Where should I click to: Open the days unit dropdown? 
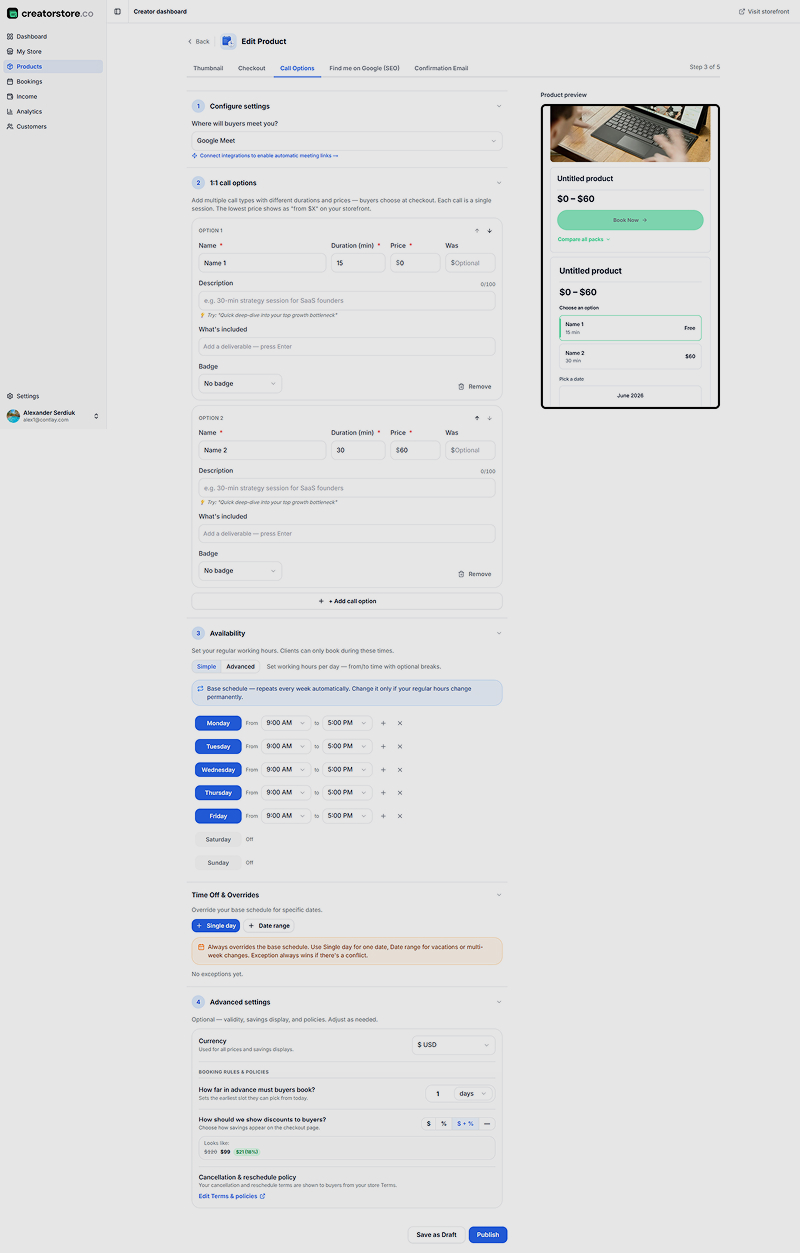[472, 1094]
